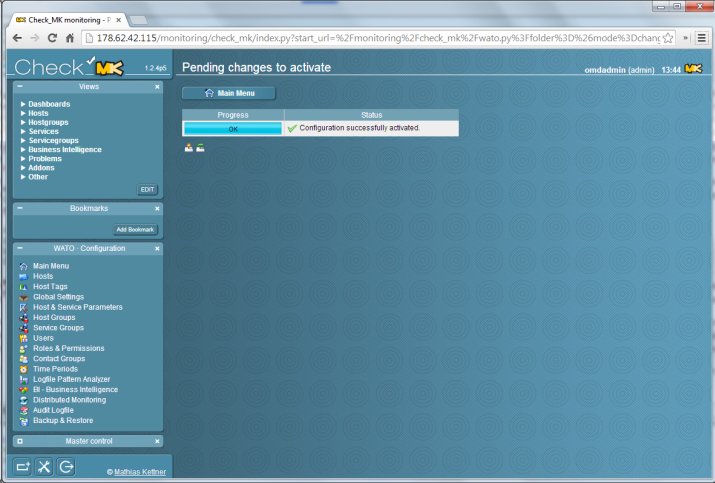715x483 pixels.
Task: Expand the Hostgroups tree entry
Action: [x=23, y=122]
